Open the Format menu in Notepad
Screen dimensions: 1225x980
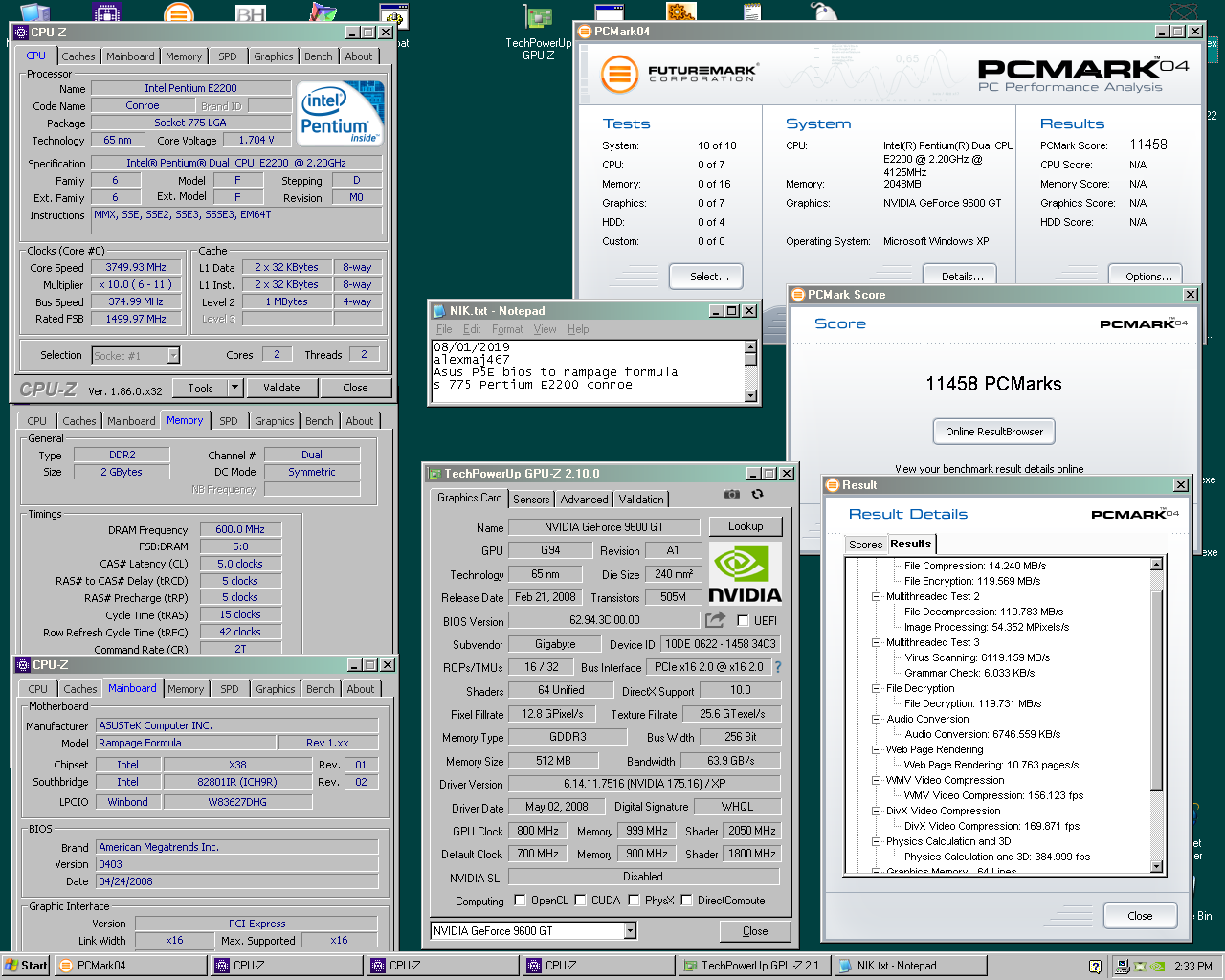507,329
